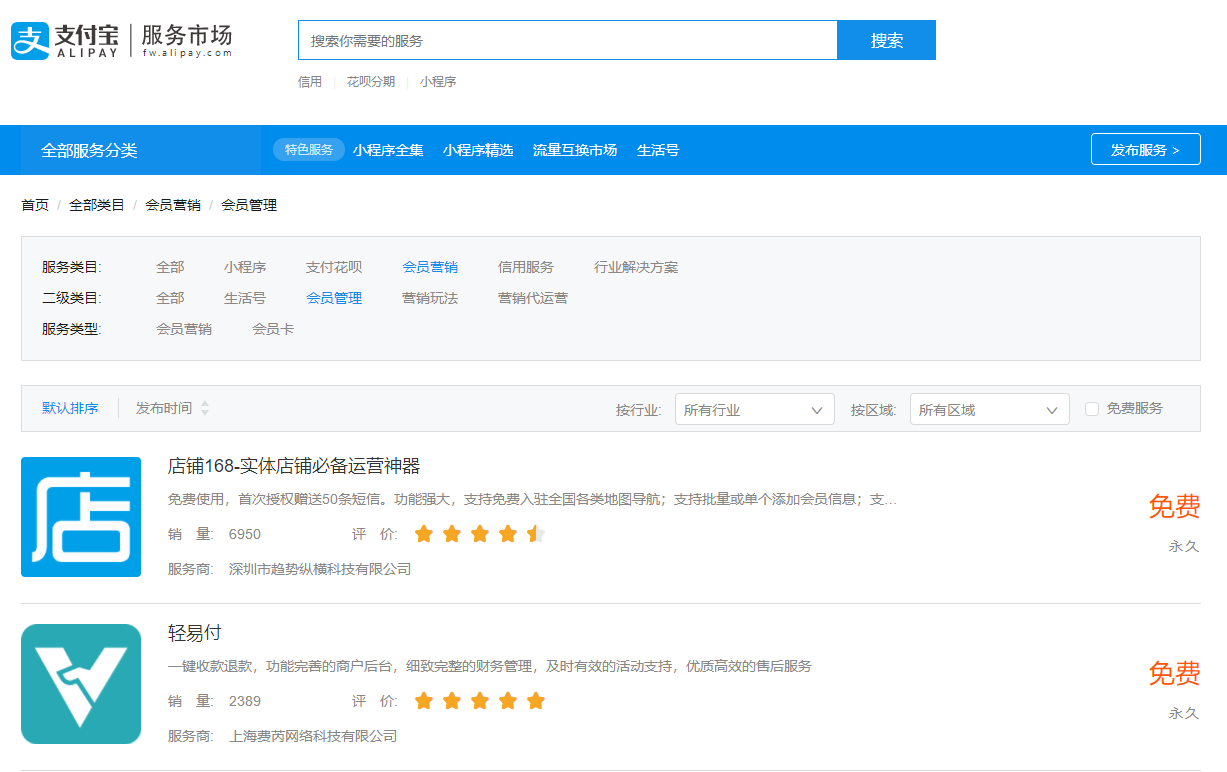This screenshot has height=772, width=1227.
Task: Enable the 免费服务 checkbox filter
Action: click(x=1091, y=408)
